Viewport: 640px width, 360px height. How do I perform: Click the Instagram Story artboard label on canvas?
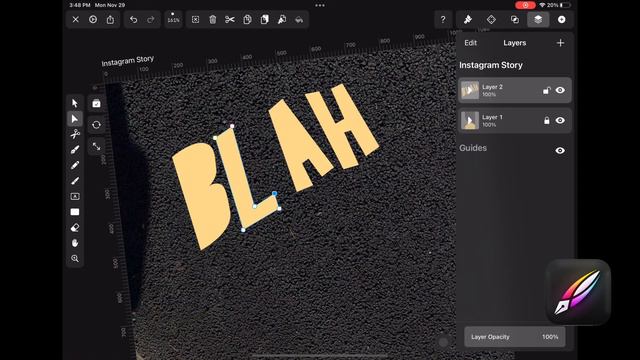128,61
